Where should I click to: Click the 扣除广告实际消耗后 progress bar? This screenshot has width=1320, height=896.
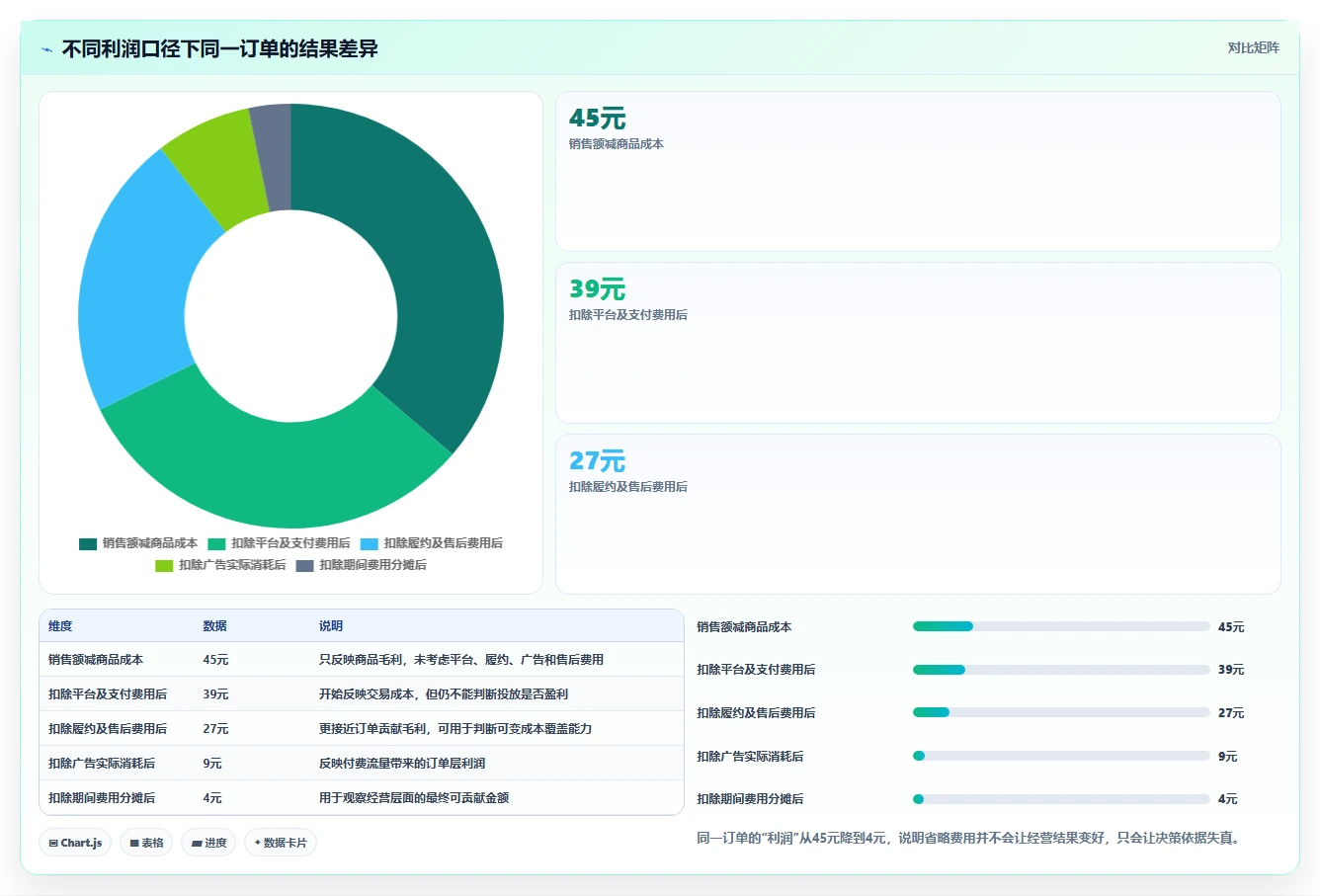1061,756
